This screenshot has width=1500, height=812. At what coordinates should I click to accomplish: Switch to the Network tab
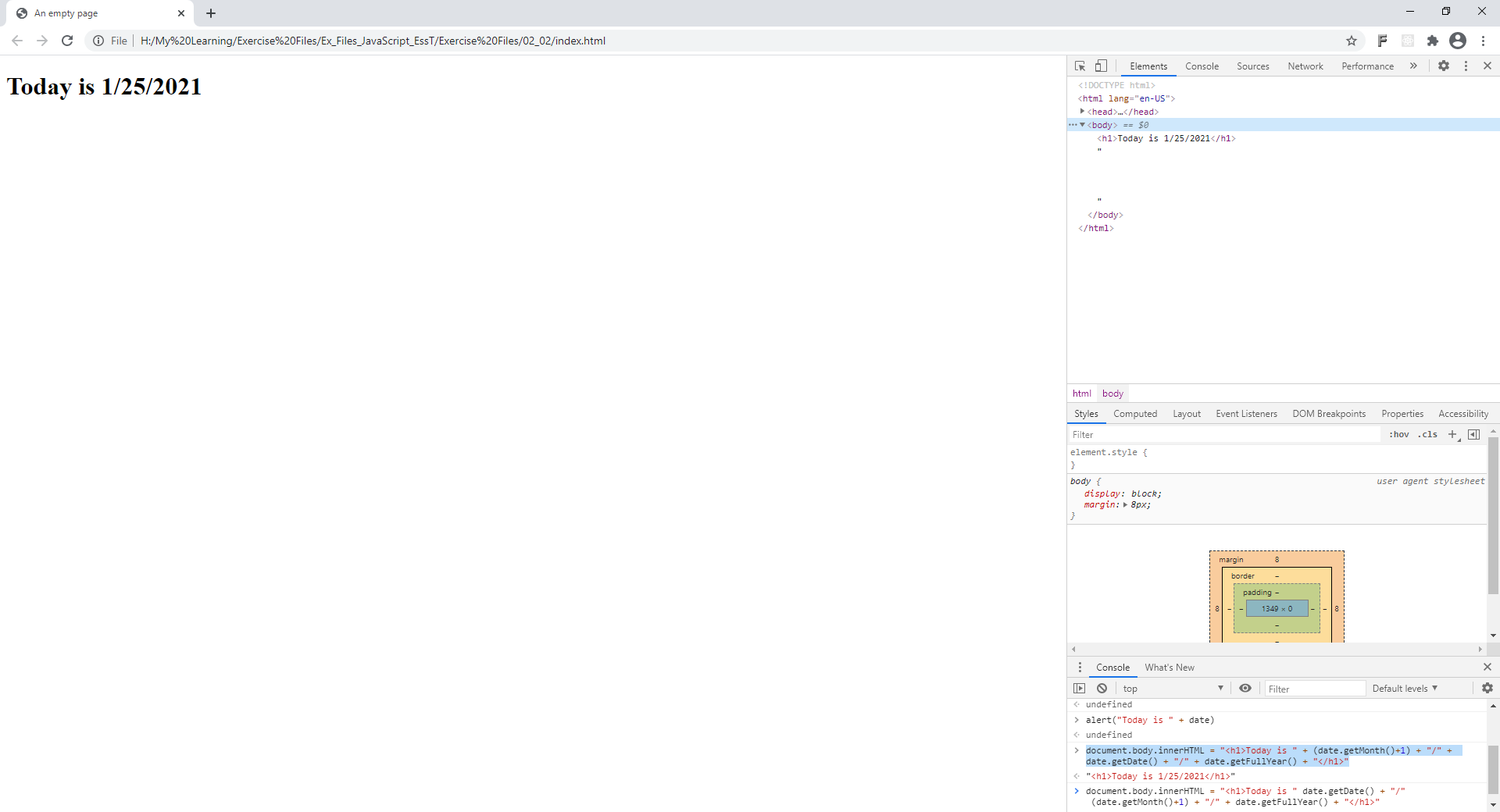(x=1305, y=66)
